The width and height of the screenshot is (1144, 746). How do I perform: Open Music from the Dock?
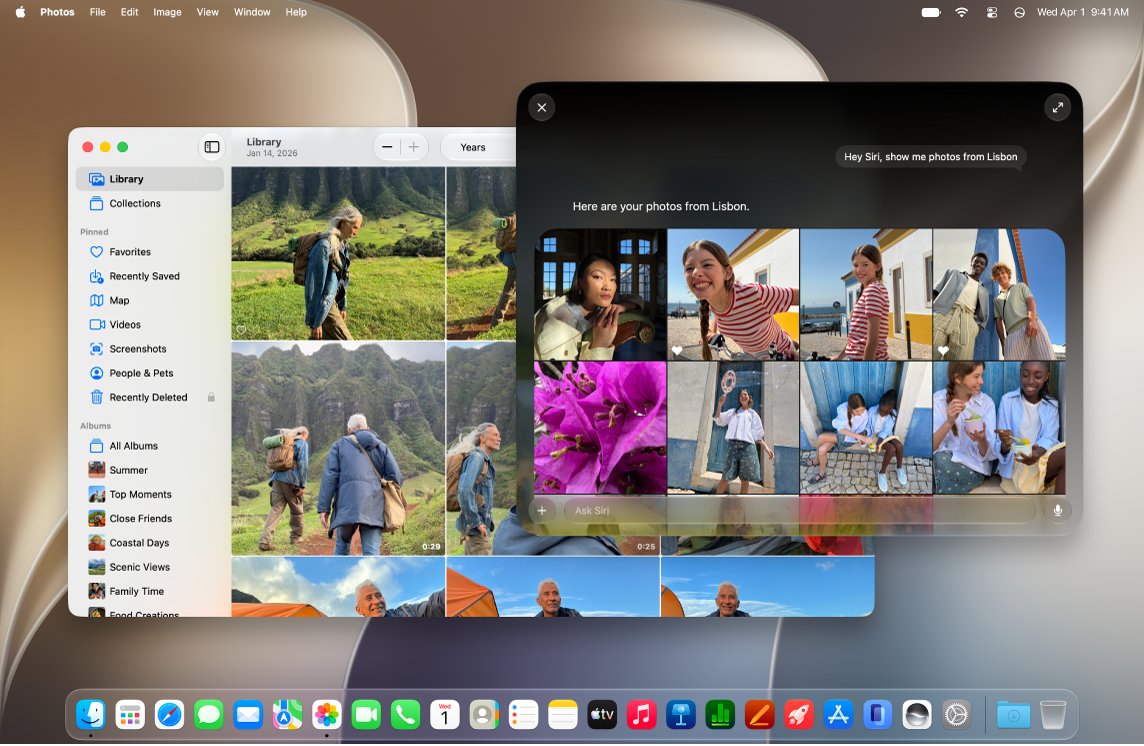pos(641,715)
